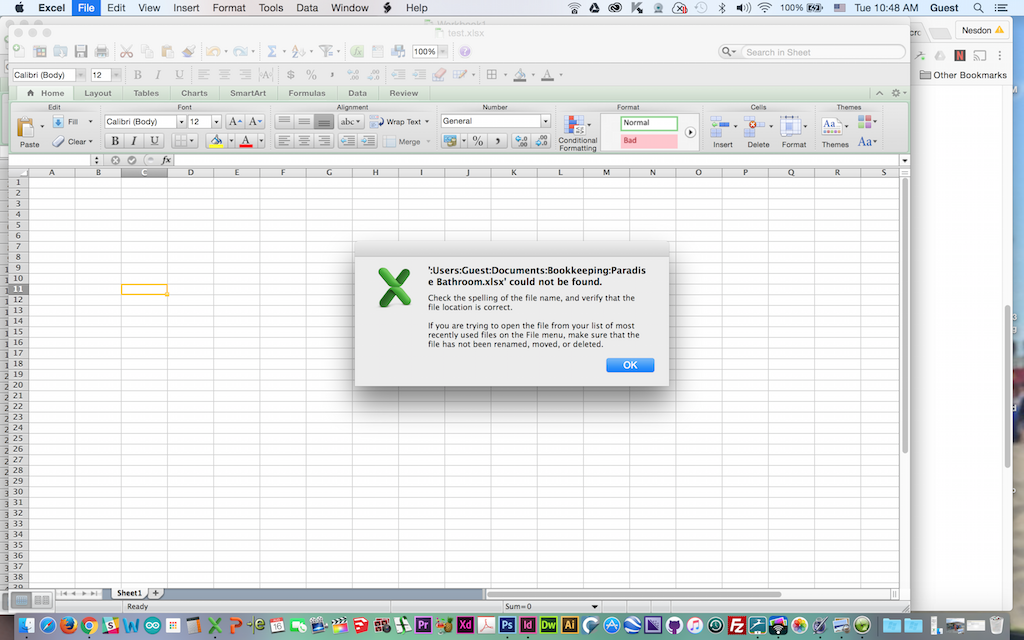Switch to Page Layout view button
This screenshot has height=640, width=1024.
(x=42, y=600)
